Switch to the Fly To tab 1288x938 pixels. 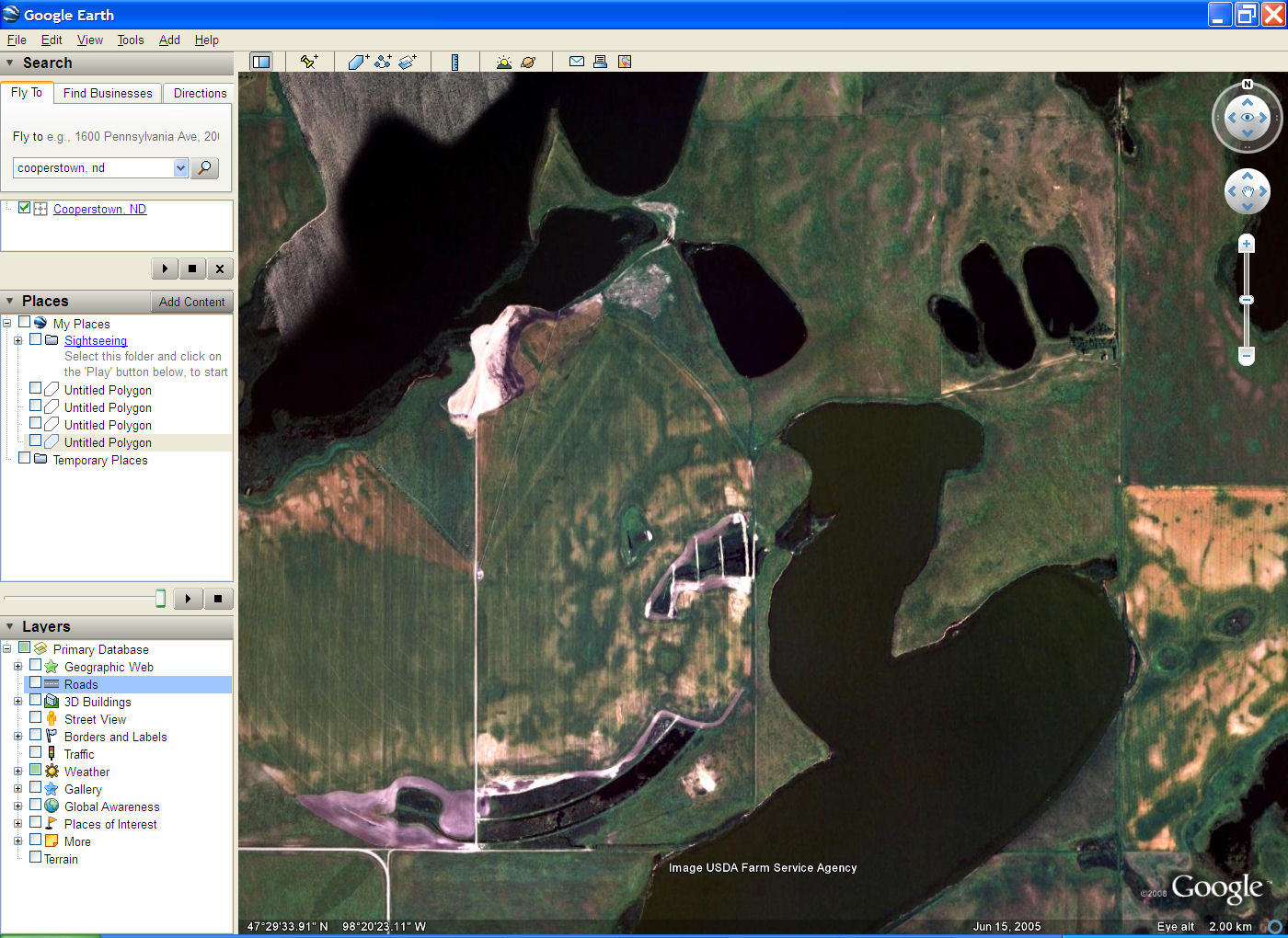click(x=27, y=92)
